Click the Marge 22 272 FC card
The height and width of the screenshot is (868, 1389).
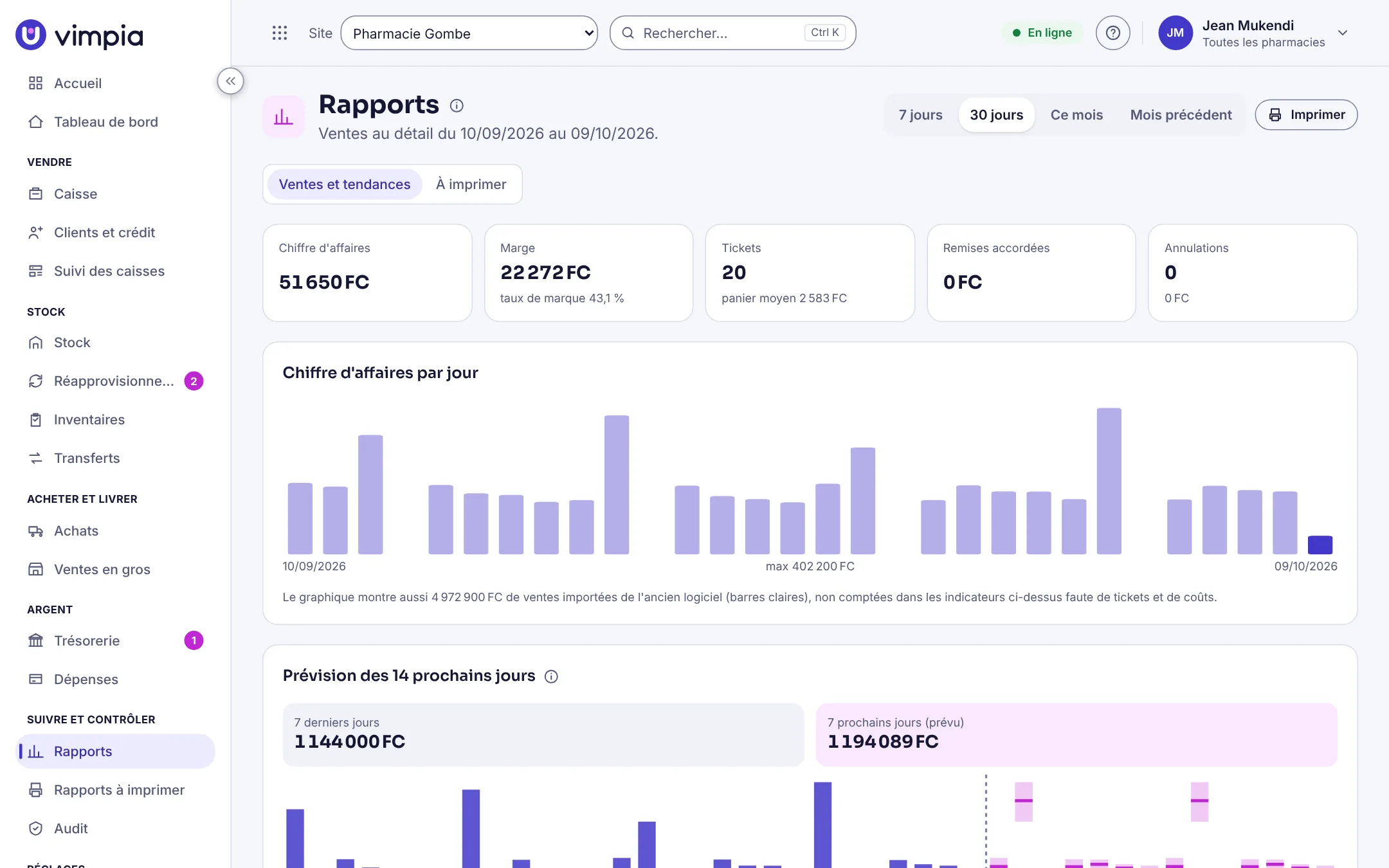pyautogui.click(x=588, y=273)
